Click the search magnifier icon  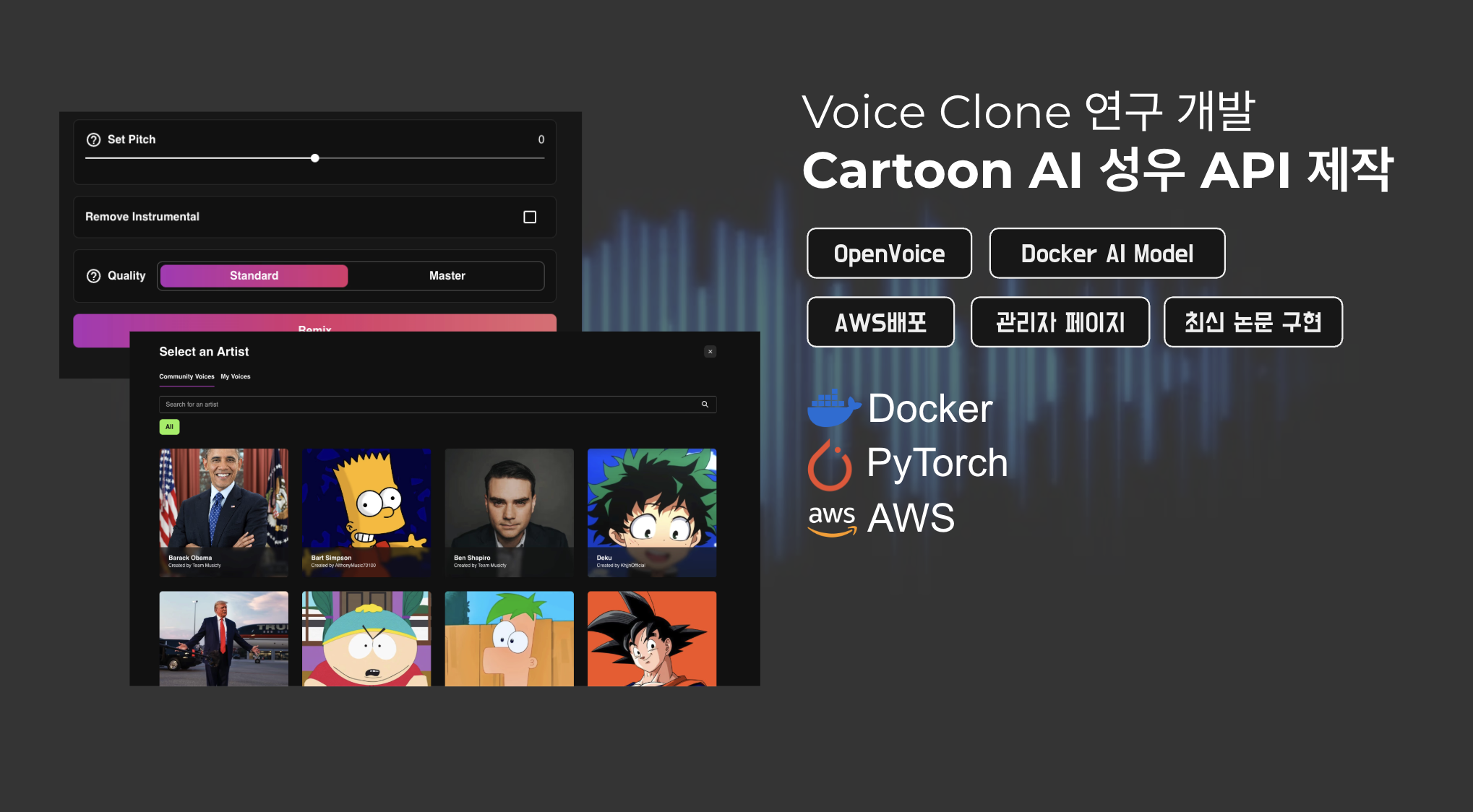705,405
